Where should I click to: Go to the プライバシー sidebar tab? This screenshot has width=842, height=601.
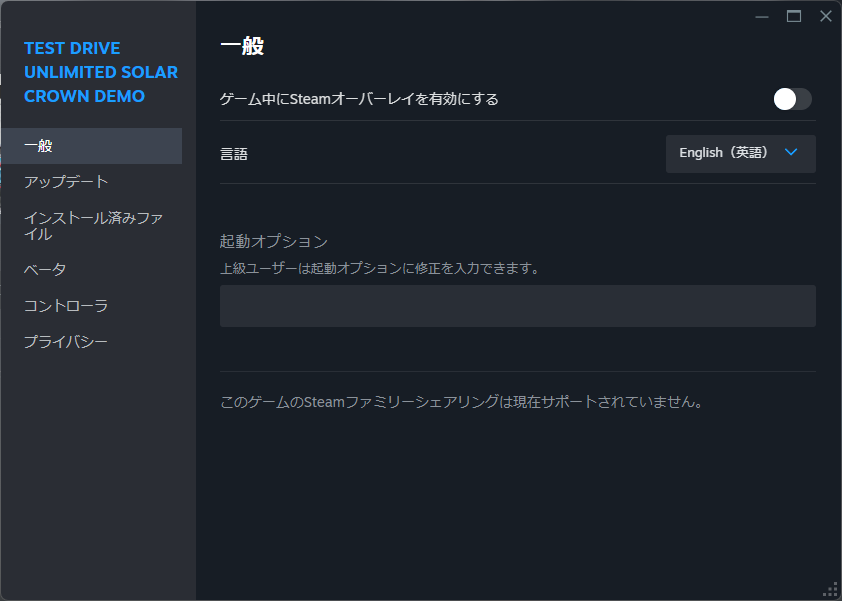coord(91,342)
